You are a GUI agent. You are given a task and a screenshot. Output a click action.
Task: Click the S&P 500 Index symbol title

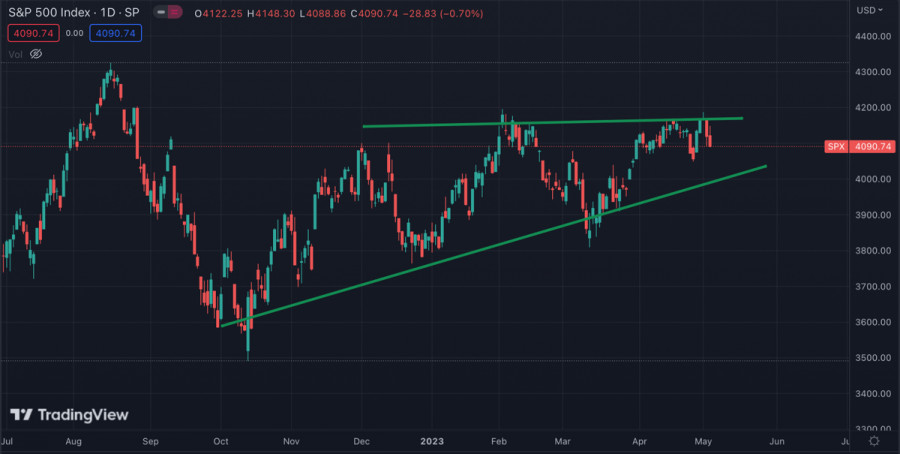click(x=74, y=11)
